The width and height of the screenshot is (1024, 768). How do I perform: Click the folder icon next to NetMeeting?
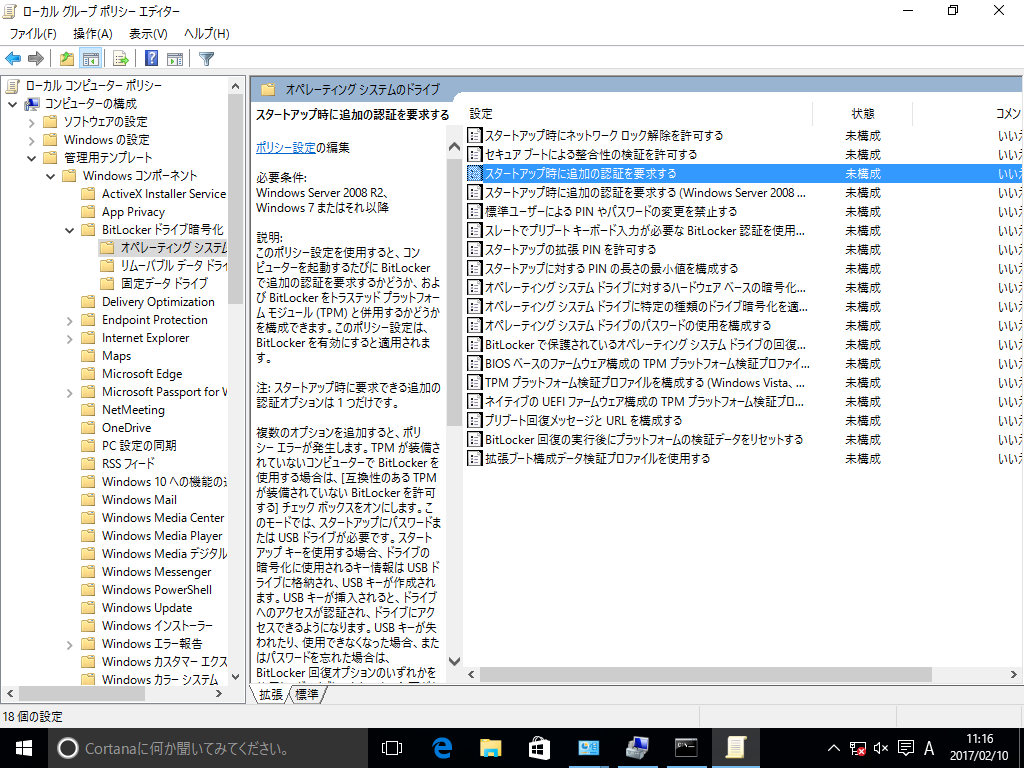tap(88, 410)
